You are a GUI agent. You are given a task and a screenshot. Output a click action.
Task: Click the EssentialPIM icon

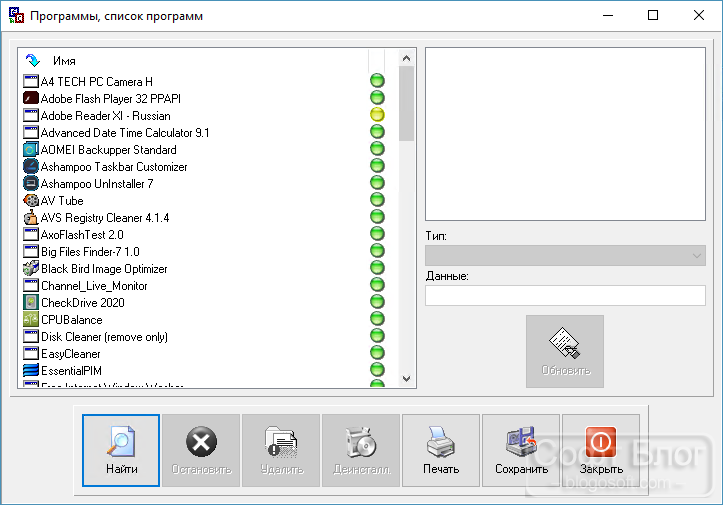pyautogui.click(x=30, y=370)
